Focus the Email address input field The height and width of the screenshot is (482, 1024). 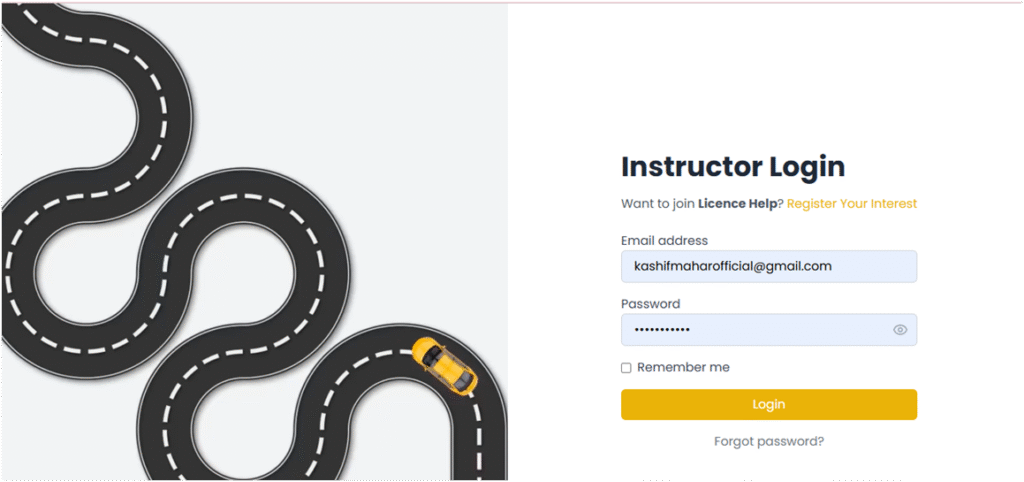[x=768, y=266]
